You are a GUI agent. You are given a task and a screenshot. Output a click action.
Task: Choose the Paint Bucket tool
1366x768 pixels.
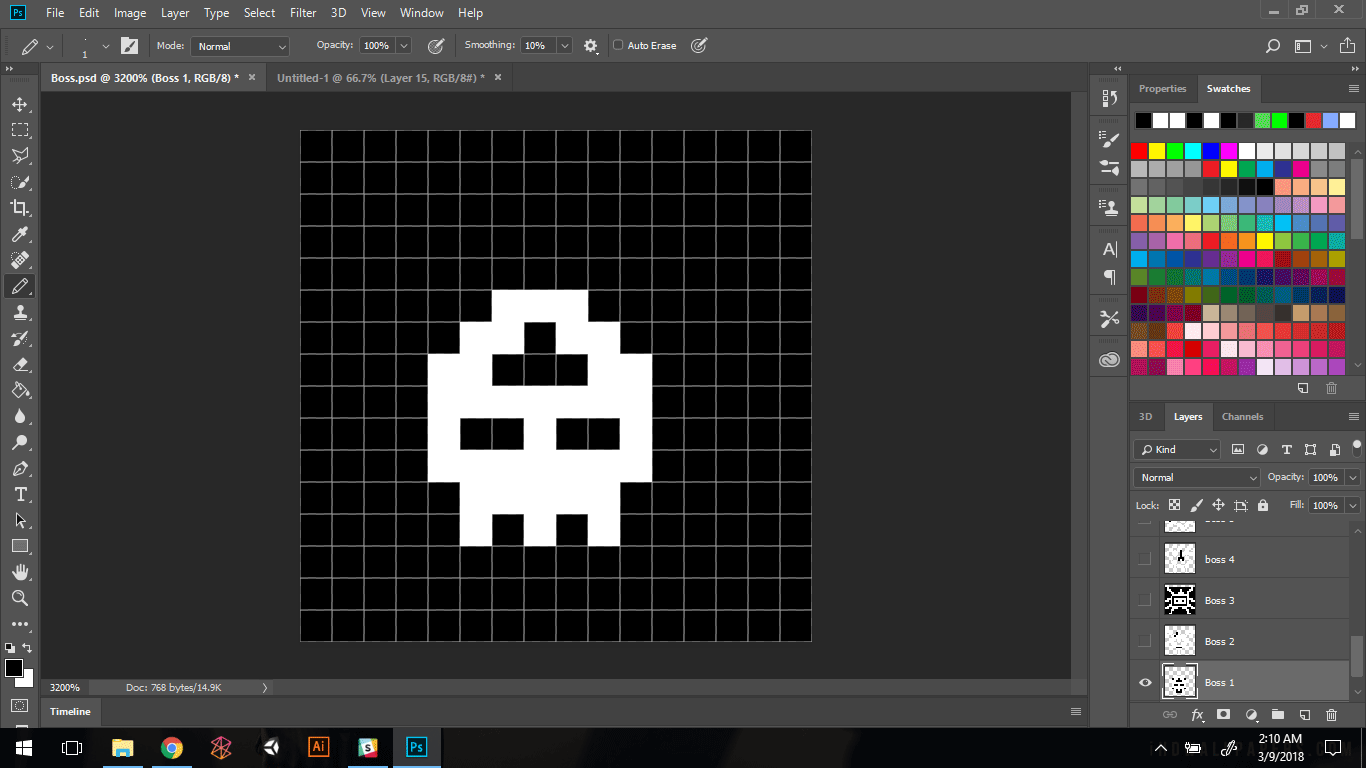tap(19, 391)
